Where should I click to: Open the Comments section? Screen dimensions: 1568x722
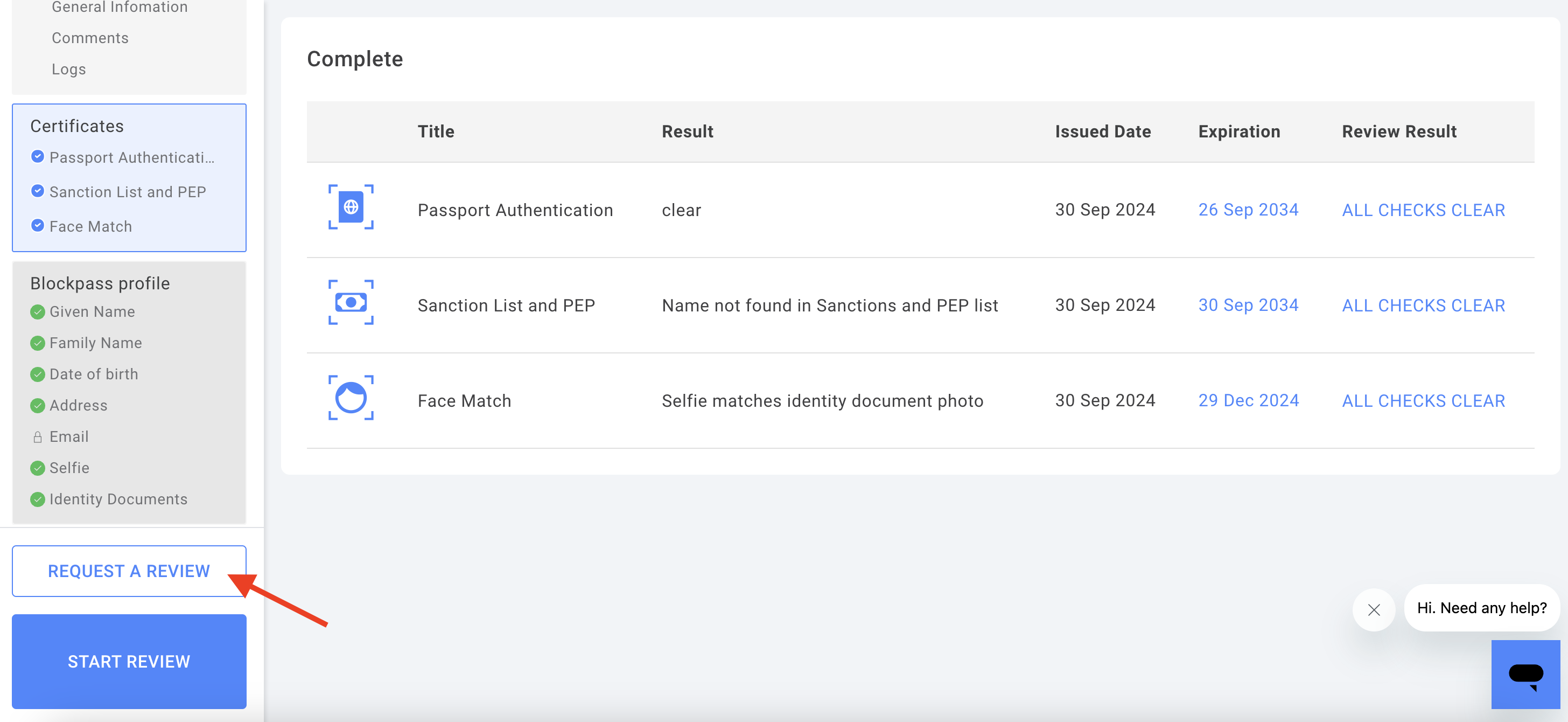90,38
